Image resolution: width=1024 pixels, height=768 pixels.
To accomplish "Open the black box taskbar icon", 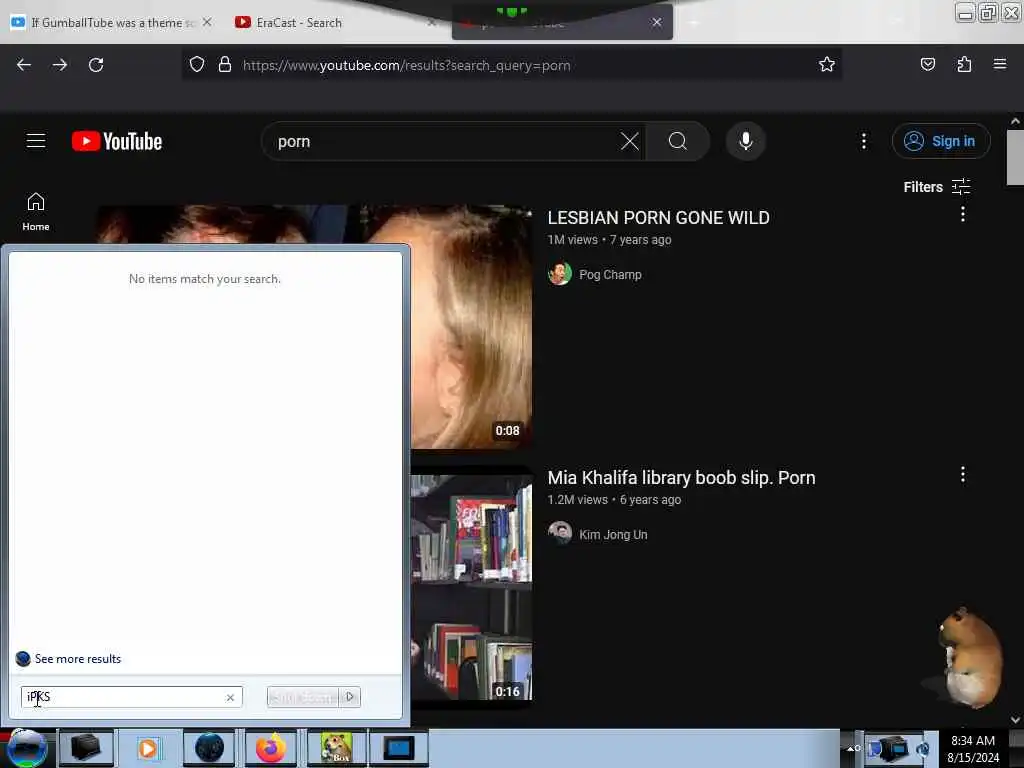I will (86, 748).
